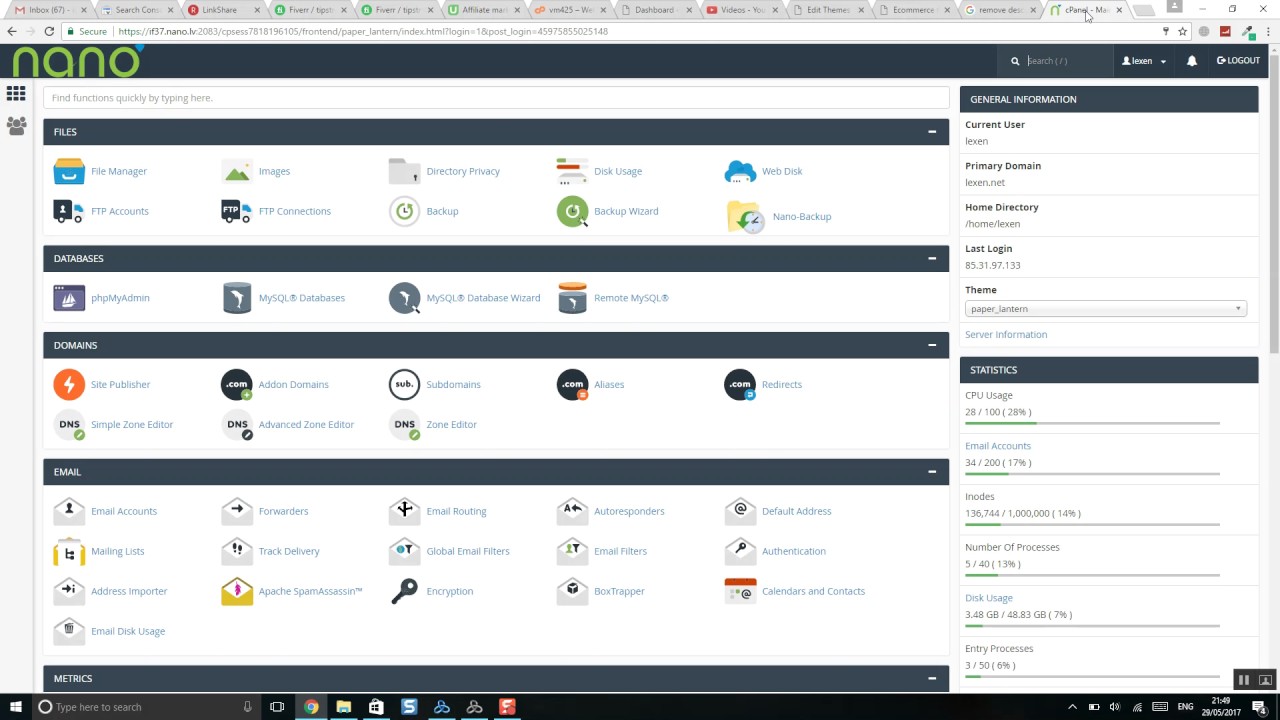
Task: Open the user manager sidebar icon
Action: tap(16, 126)
